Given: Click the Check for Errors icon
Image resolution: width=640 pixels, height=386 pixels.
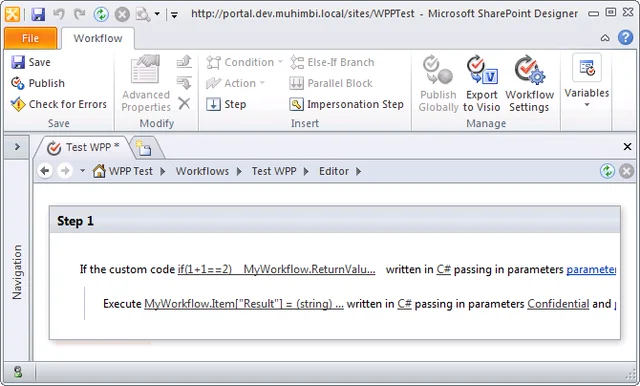Looking at the screenshot, I should tap(18, 104).
